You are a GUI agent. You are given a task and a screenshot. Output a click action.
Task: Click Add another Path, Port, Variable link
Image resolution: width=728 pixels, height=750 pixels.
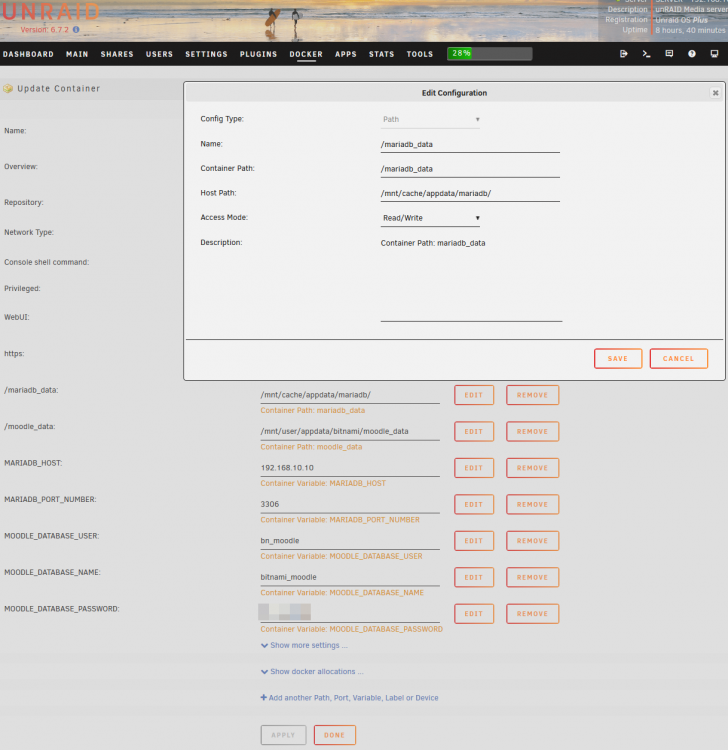pos(349,698)
